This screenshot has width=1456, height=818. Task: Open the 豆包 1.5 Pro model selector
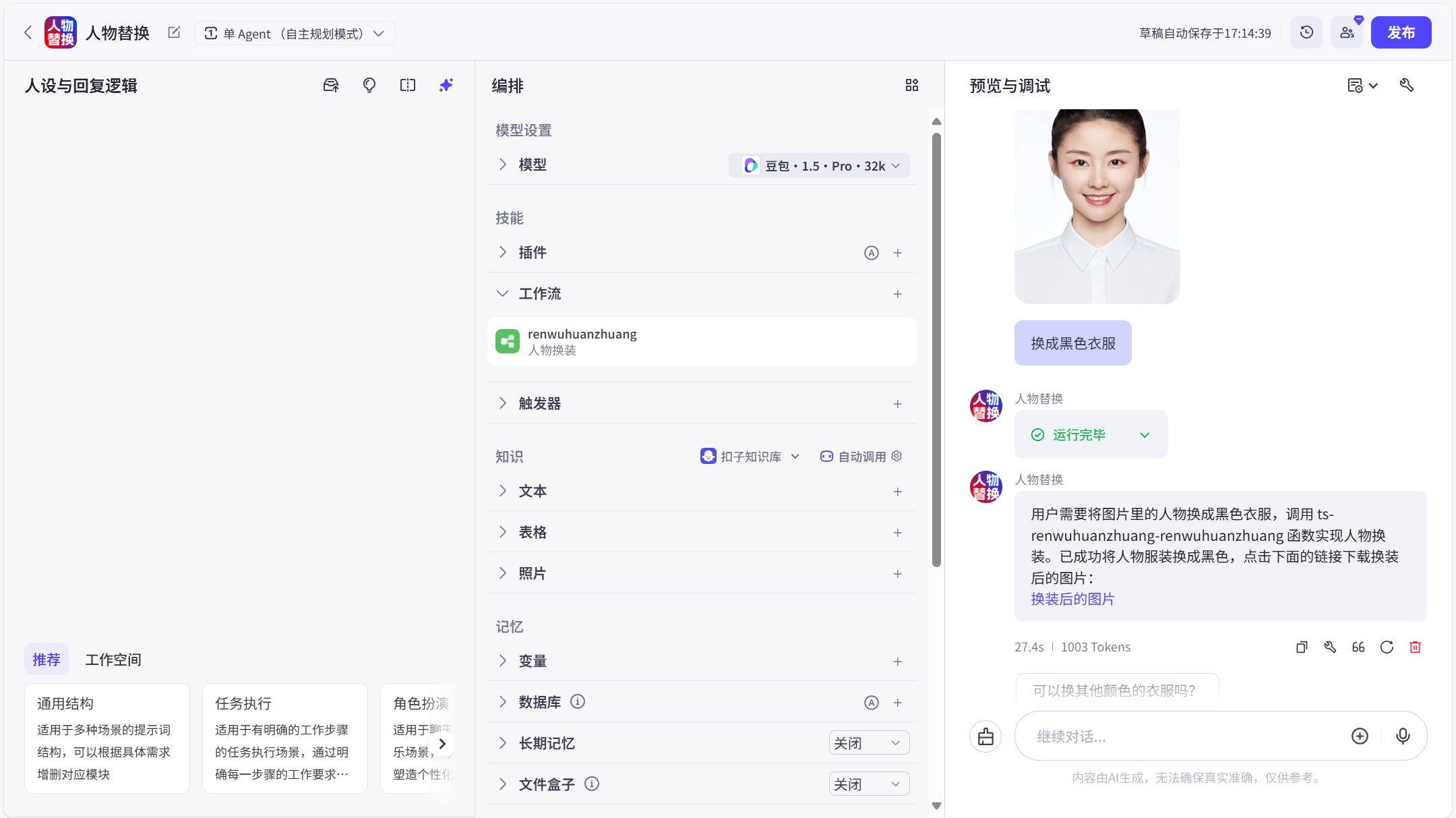(x=818, y=165)
